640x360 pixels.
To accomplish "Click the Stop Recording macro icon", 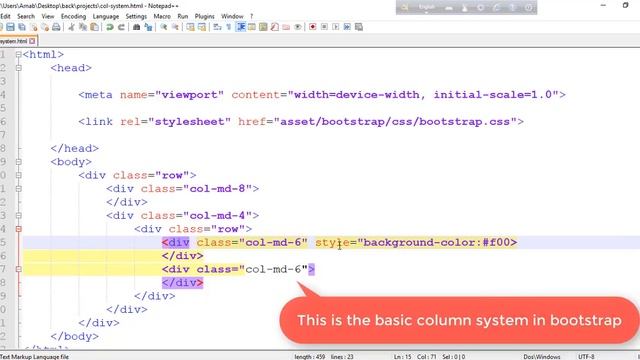I will [324, 27].
